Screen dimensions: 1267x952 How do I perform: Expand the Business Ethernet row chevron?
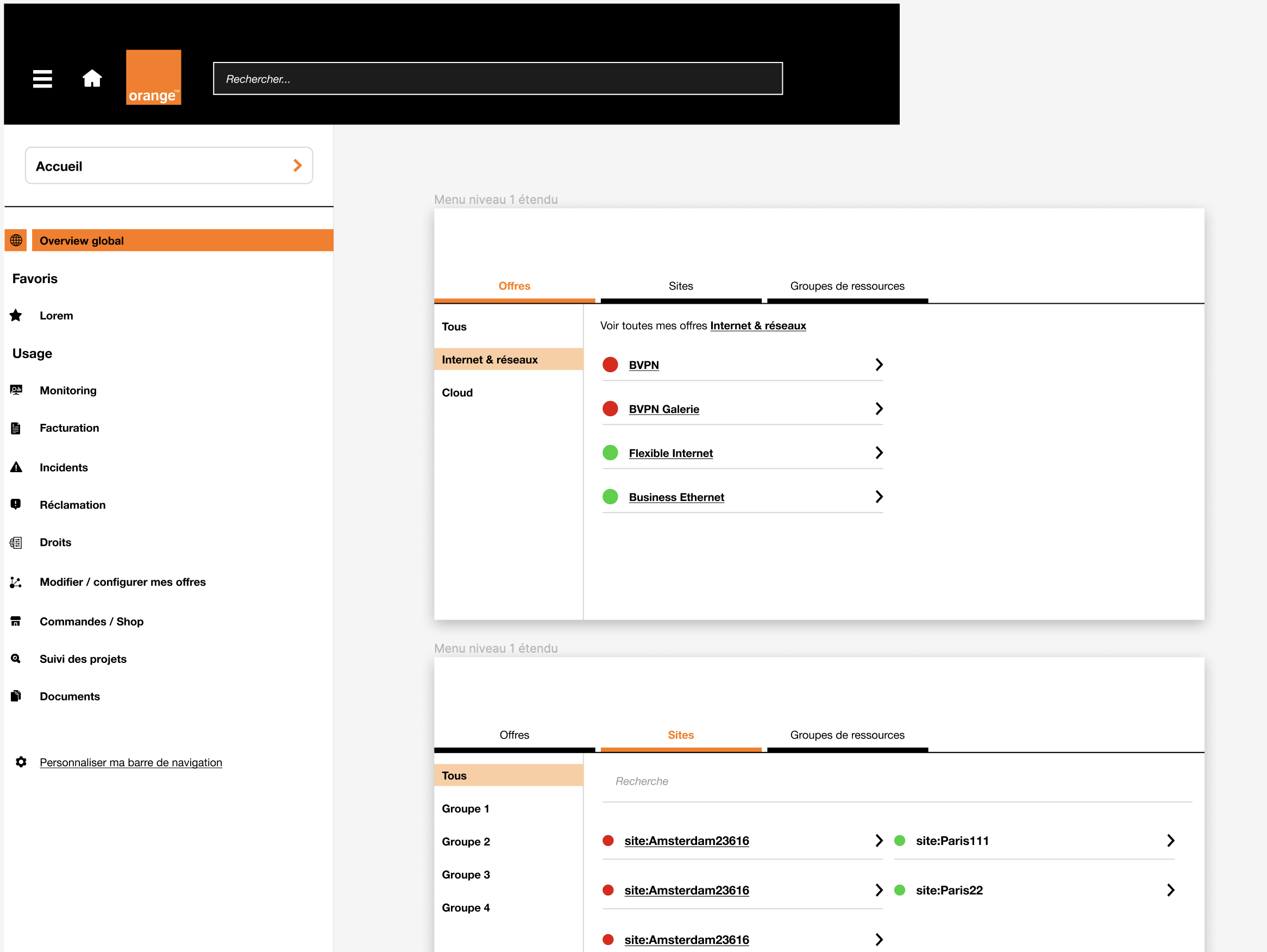pyautogui.click(x=879, y=497)
